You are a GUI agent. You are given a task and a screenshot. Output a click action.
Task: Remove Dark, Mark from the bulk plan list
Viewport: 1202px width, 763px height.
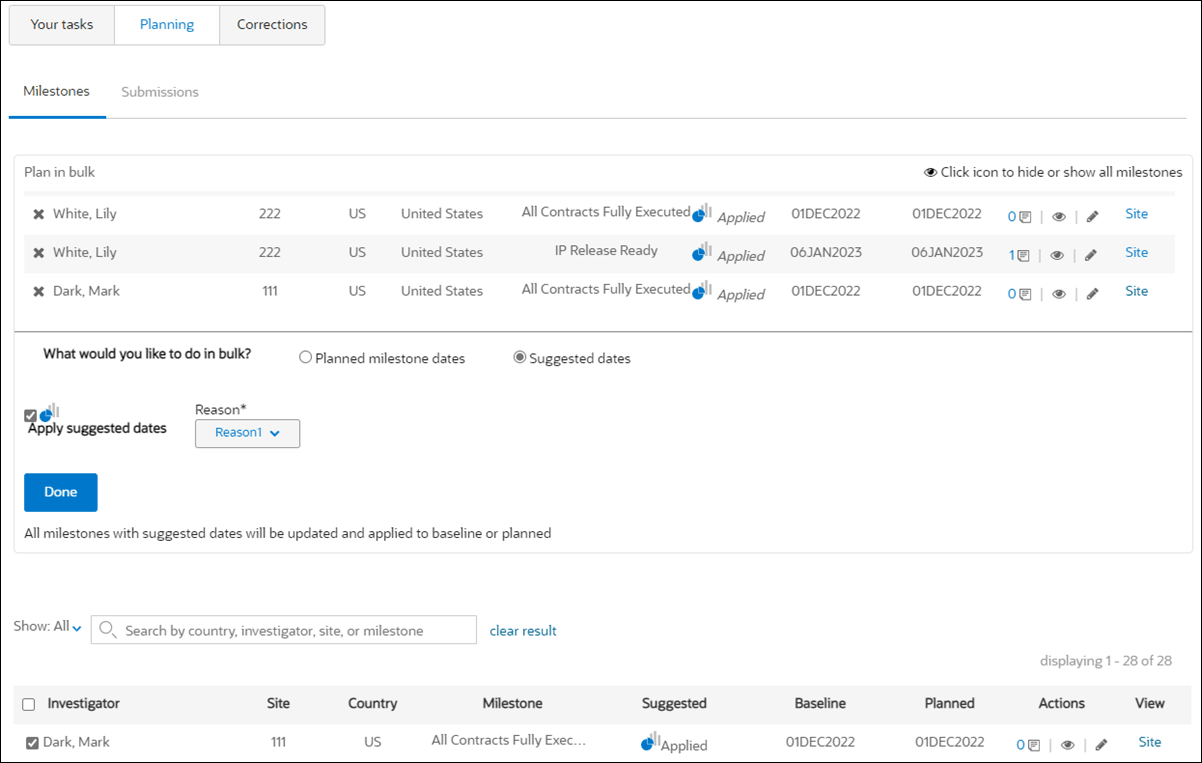pos(37,291)
